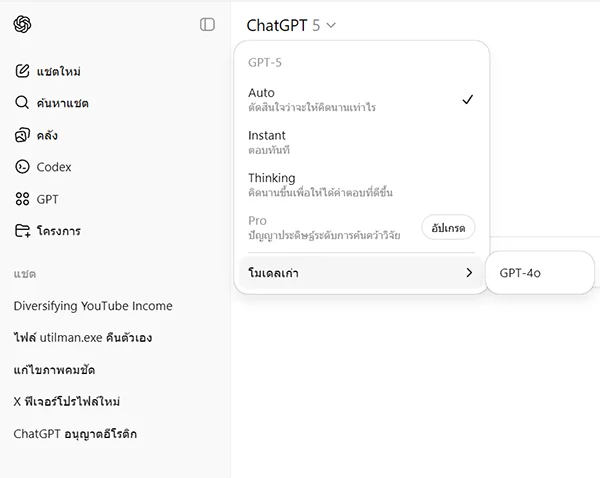
Task: Click the GPT grid icon
Action: tap(23, 199)
